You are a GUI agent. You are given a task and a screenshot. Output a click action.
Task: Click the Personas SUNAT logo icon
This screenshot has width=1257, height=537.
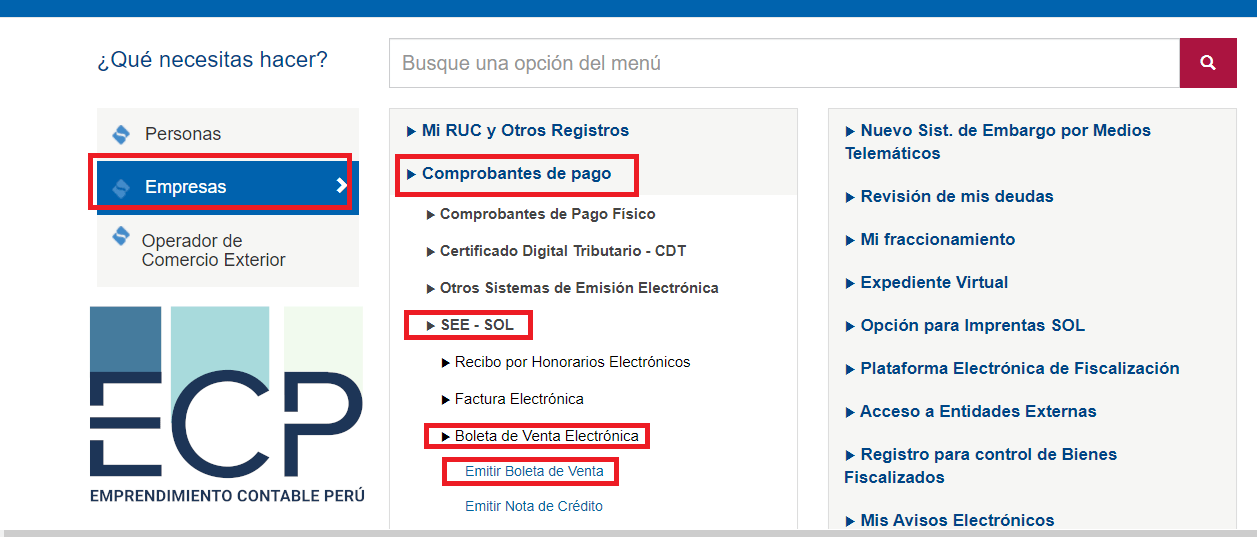[x=121, y=134]
